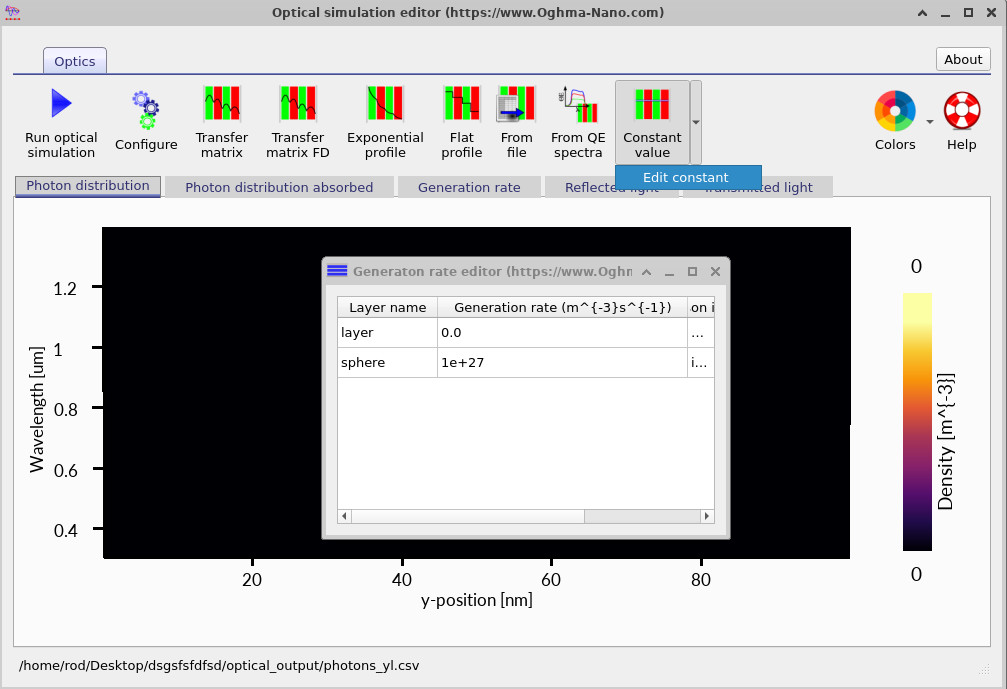Choose the Flat profile option
Viewport: 1007px width, 689px height.
(461, 120)
